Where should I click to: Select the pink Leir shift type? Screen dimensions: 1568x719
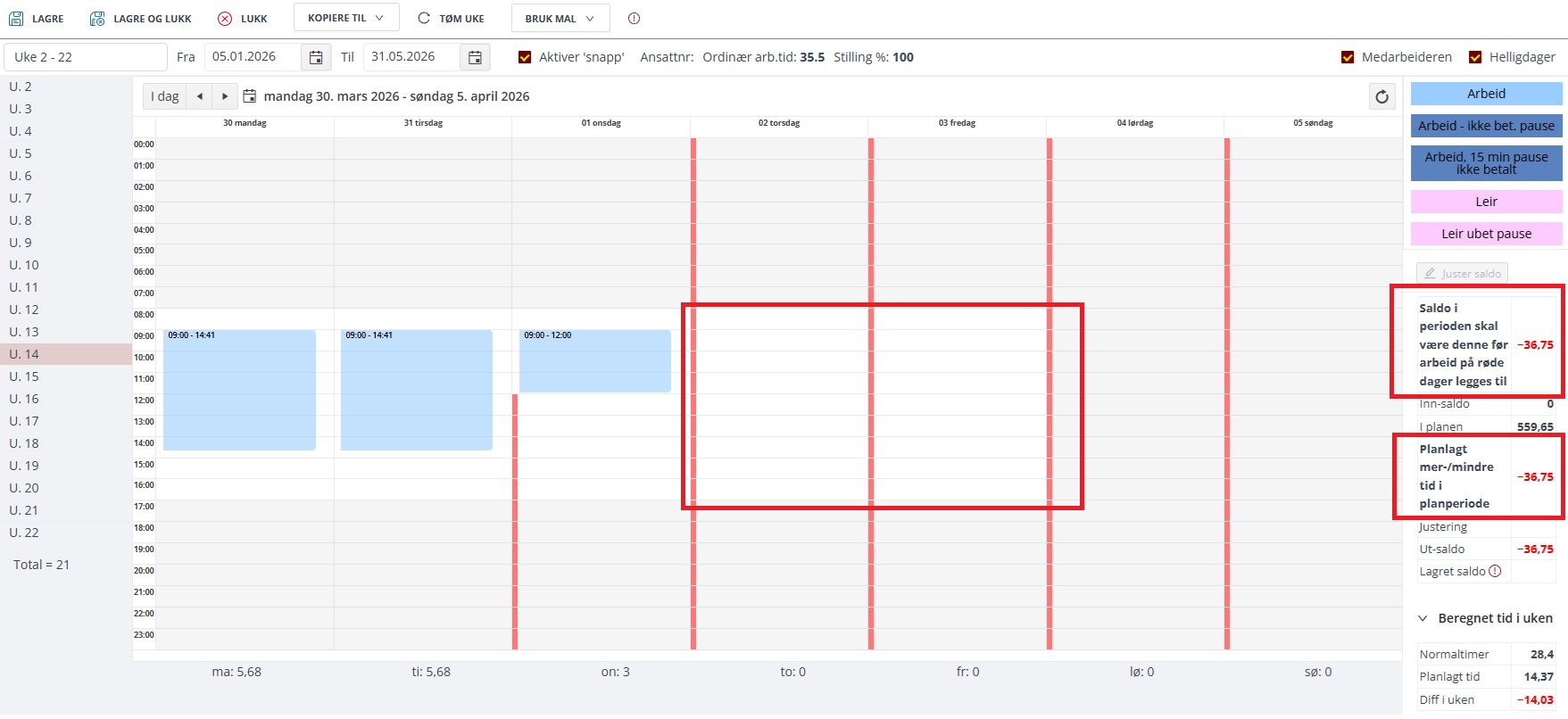point(1486,202)
